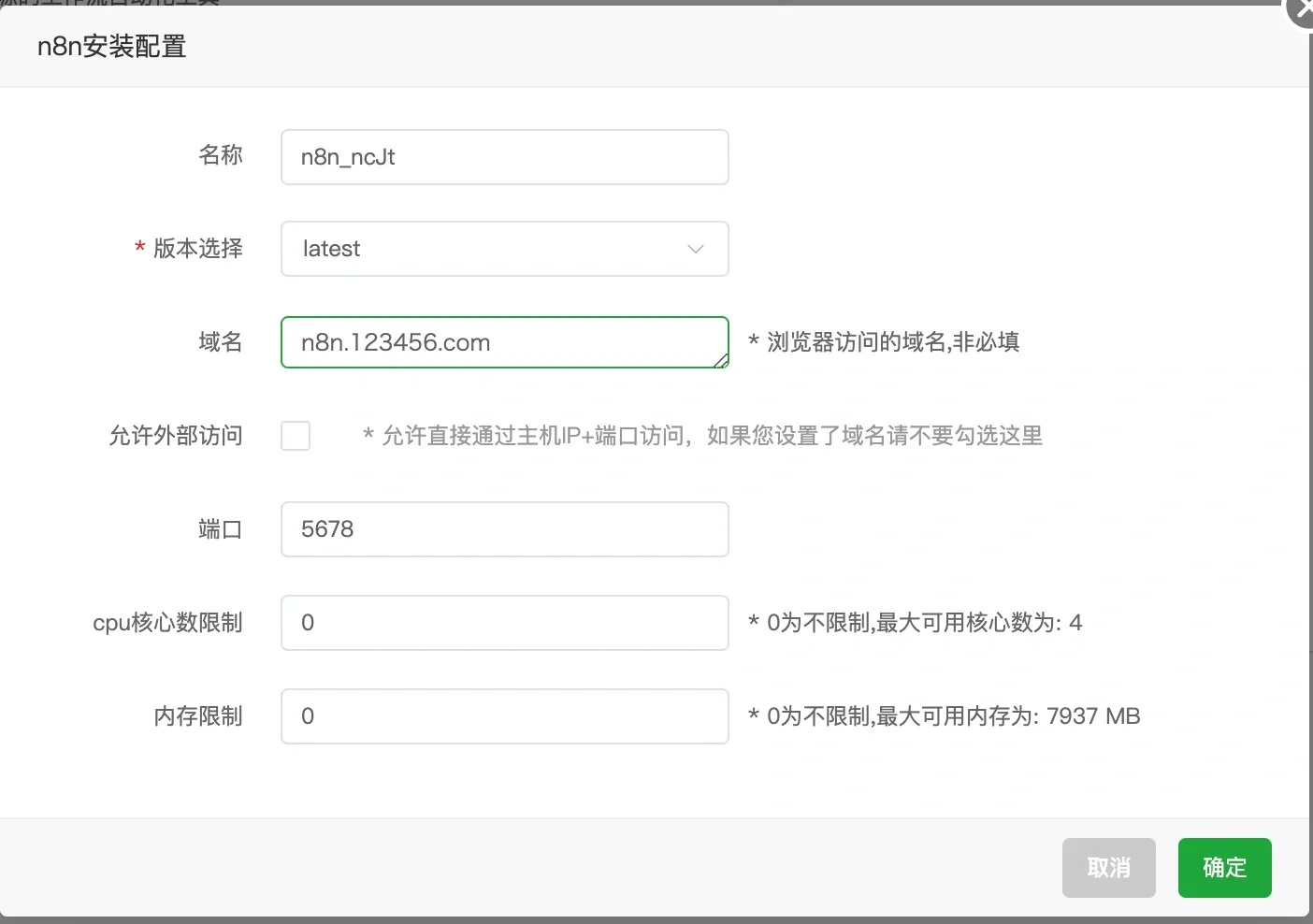Click the 端口 field showing 5678

click(x=504, y=529)
